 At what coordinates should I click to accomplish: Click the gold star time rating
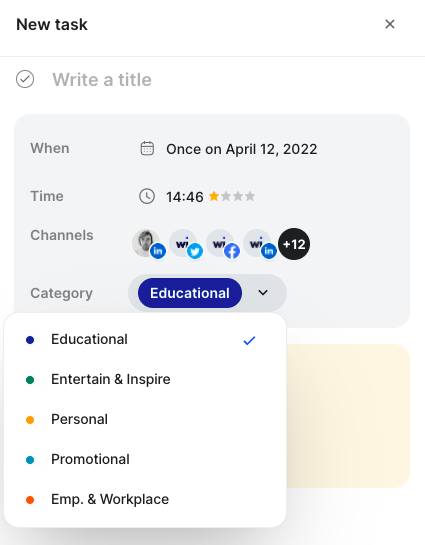click(214, 196)
